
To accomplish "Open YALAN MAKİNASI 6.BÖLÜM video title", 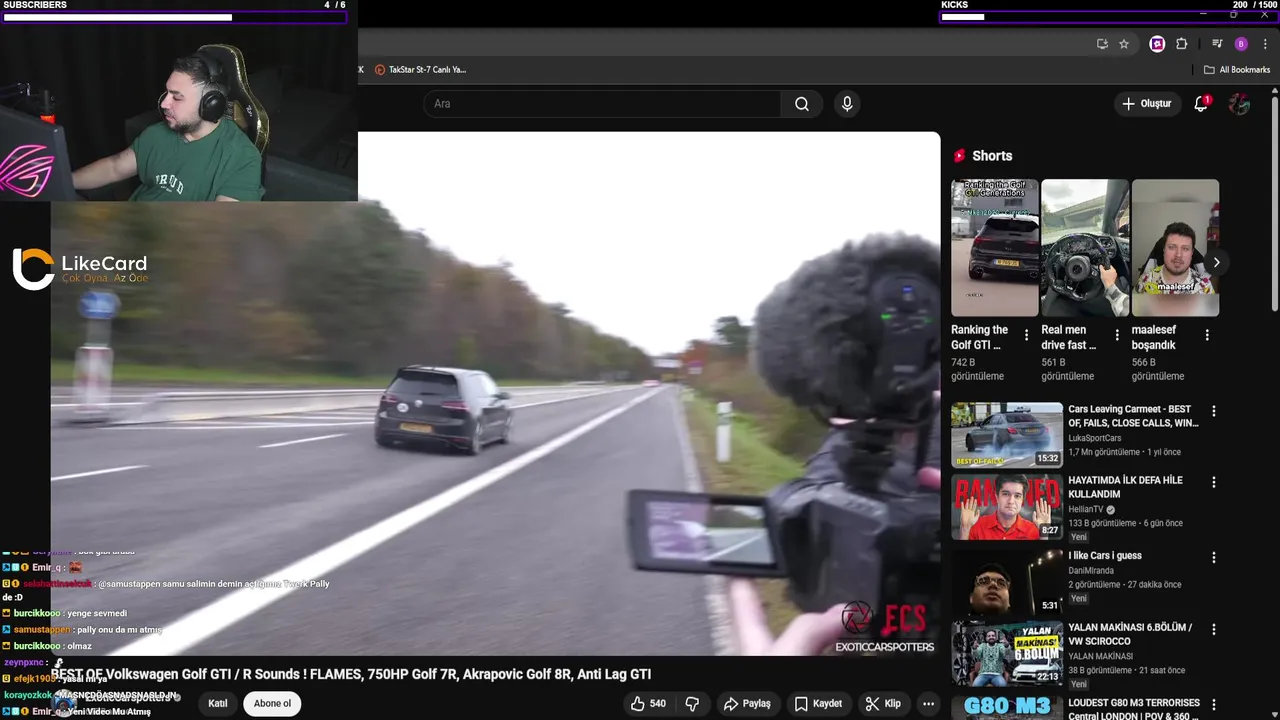I will tap(1130, 634).
